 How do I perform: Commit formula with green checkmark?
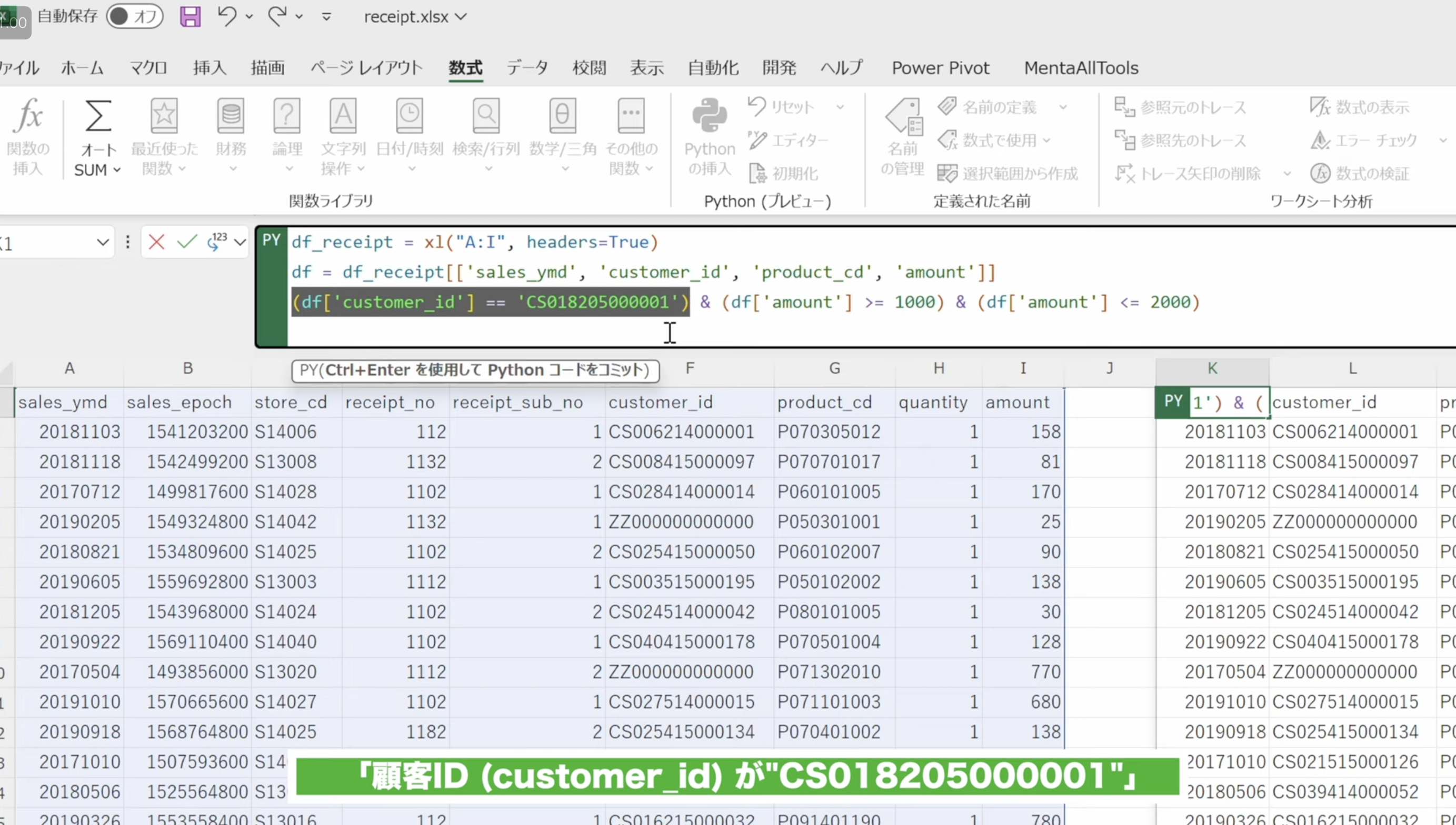point(187,243)
